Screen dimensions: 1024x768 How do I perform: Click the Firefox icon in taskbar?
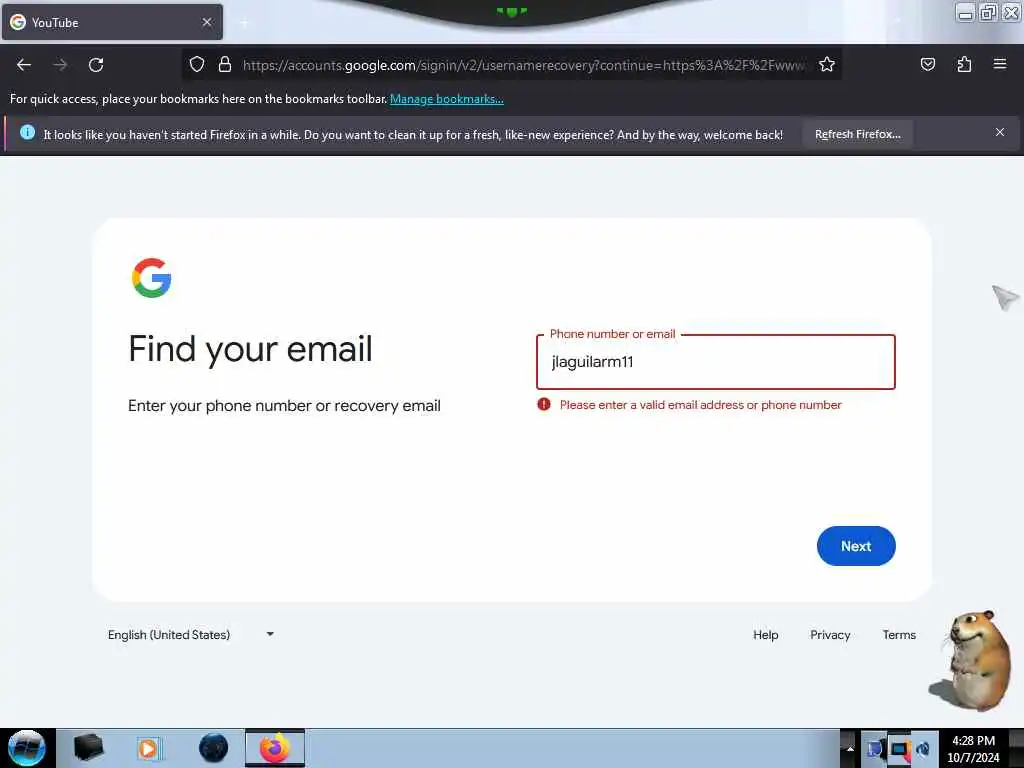(275, 748)
